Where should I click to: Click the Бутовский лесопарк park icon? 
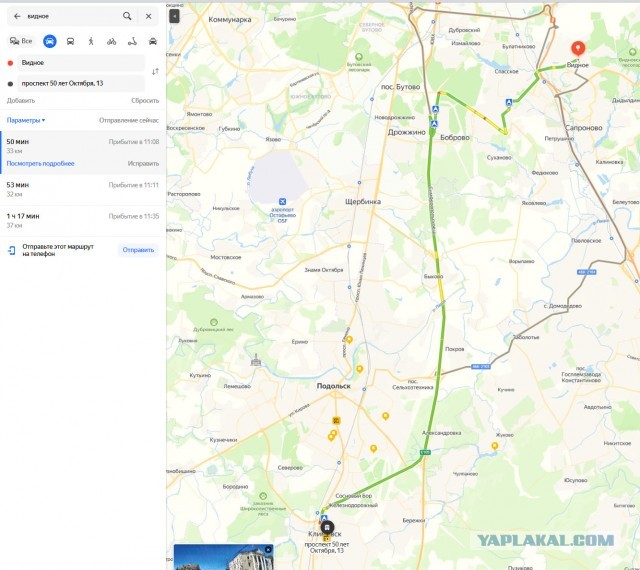pos(359,57)
